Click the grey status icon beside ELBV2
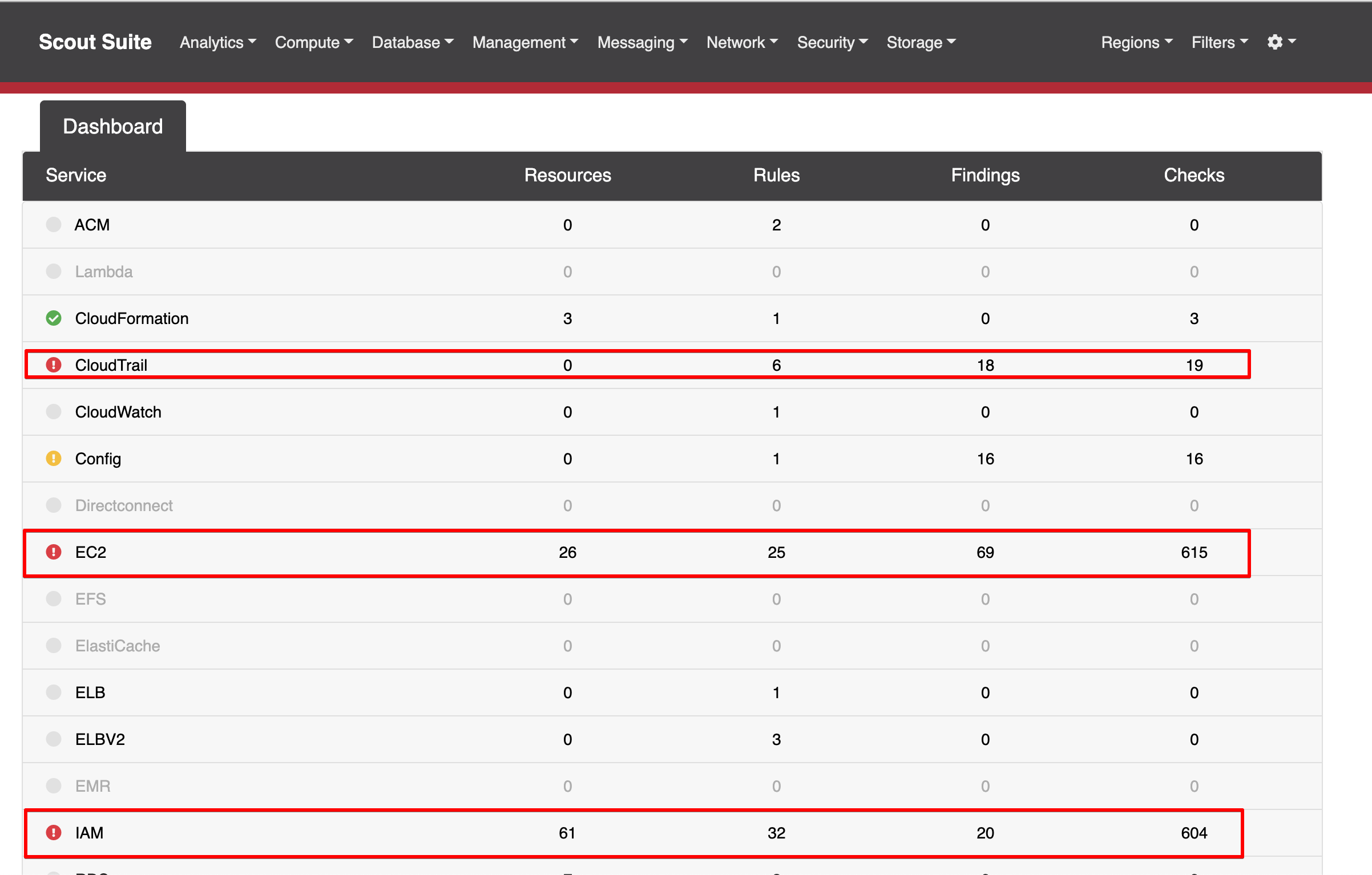This screenshot has height=875, width=1372. pyautogui.click(x=54, y=739)
